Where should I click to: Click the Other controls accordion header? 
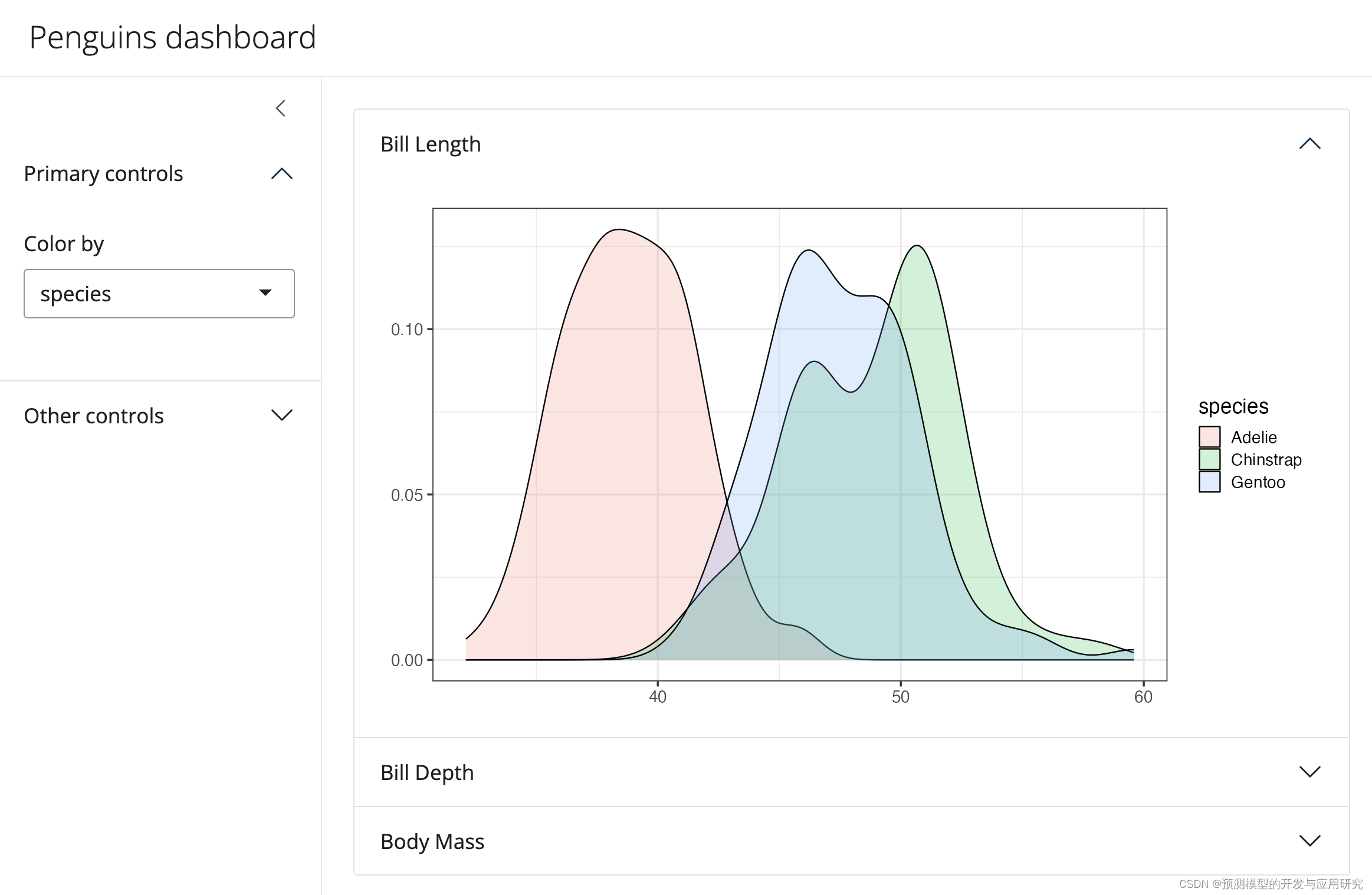tap(94, 416)
